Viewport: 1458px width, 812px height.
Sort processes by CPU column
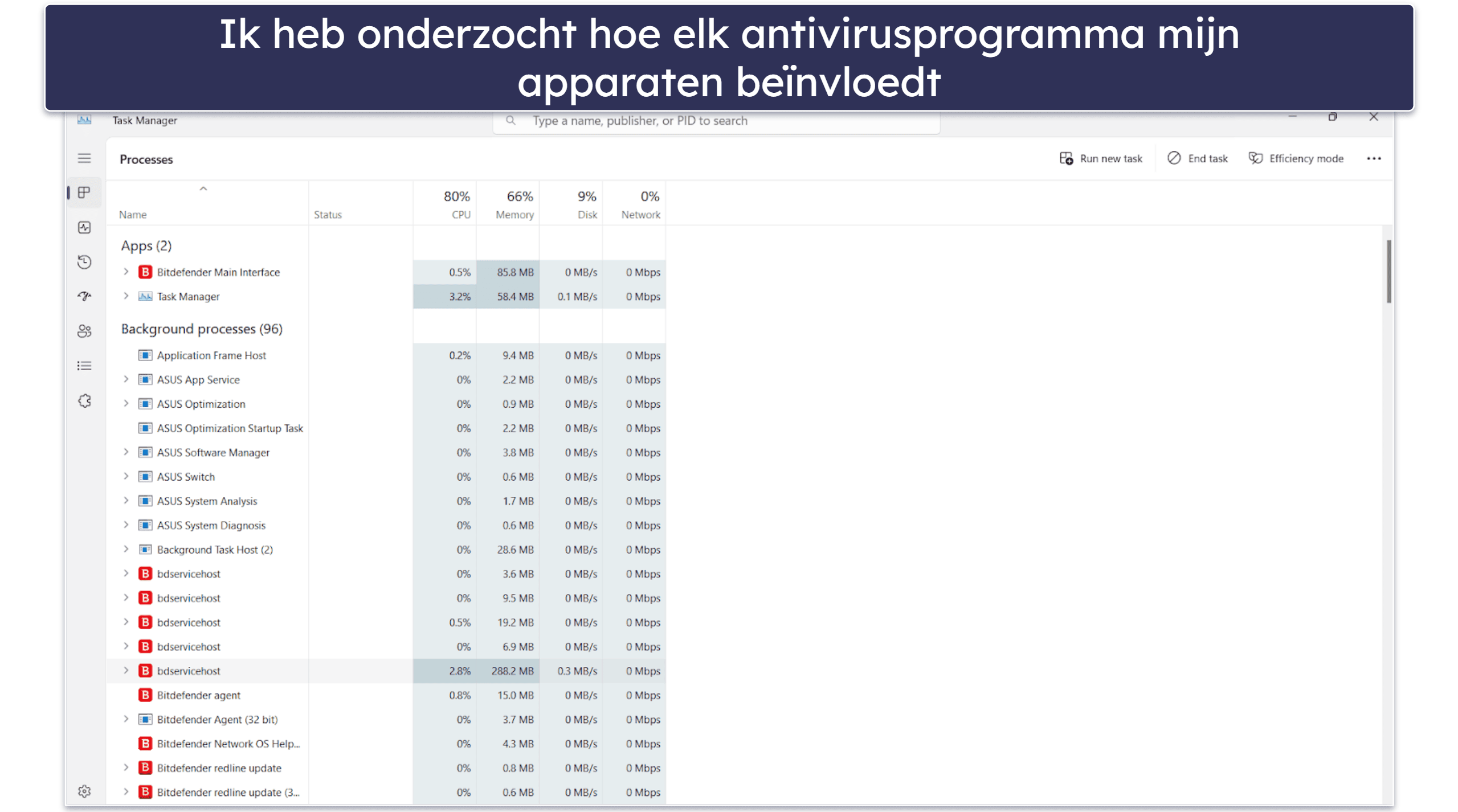coord(445,203)
